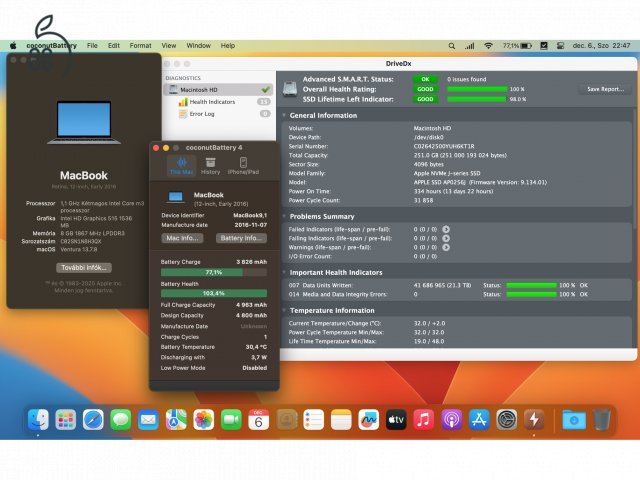Click the MacBook image in About window
The image size is (640, 480).
coord(84,122)
